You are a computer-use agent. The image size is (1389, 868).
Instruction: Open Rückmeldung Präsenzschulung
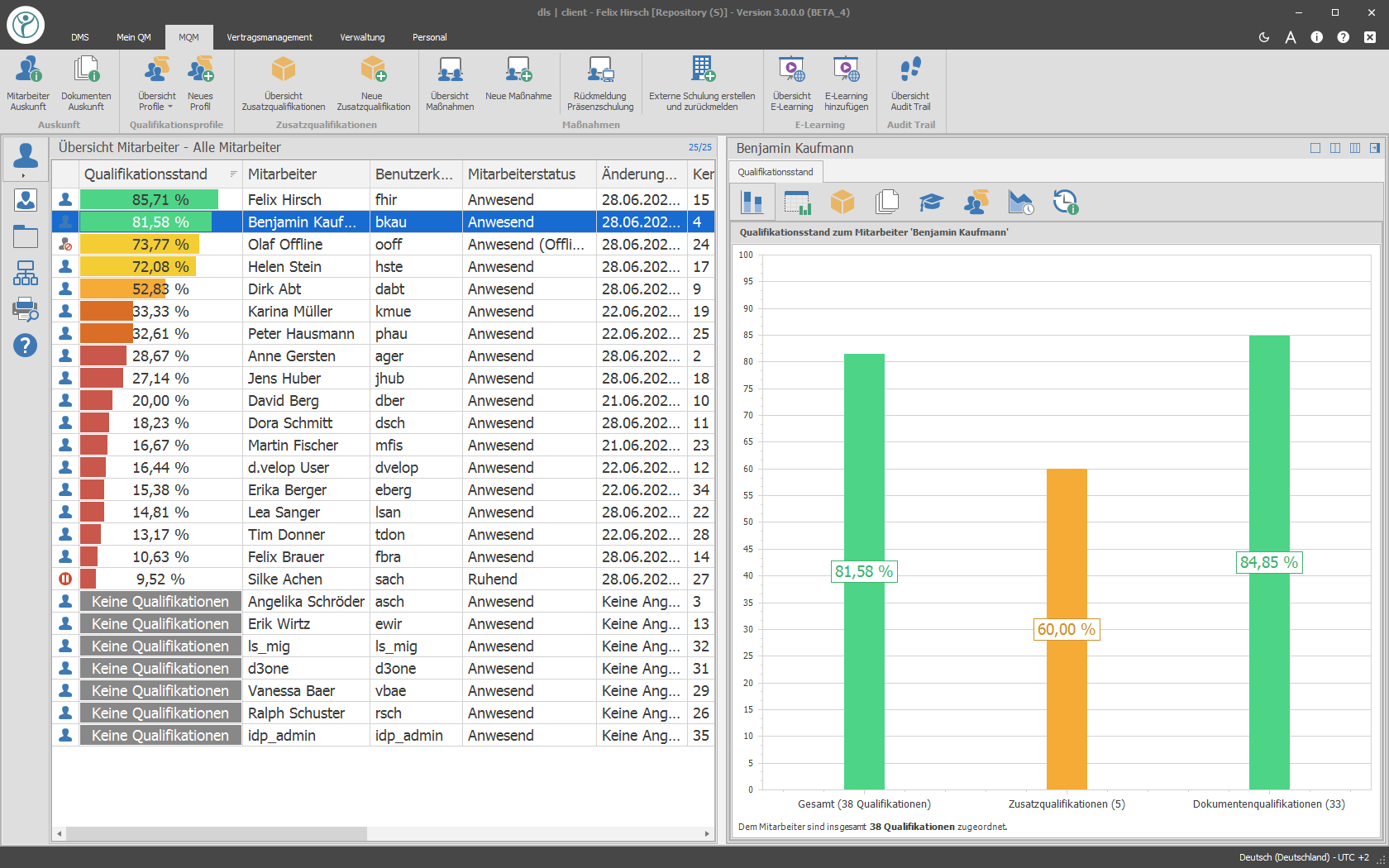(x=600, y=83)
